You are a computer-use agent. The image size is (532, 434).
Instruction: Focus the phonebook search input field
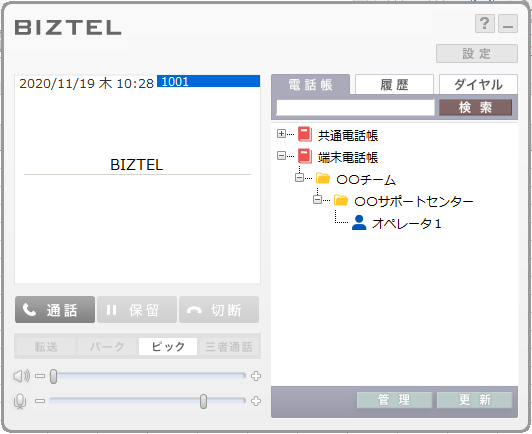tap(355, 108)
